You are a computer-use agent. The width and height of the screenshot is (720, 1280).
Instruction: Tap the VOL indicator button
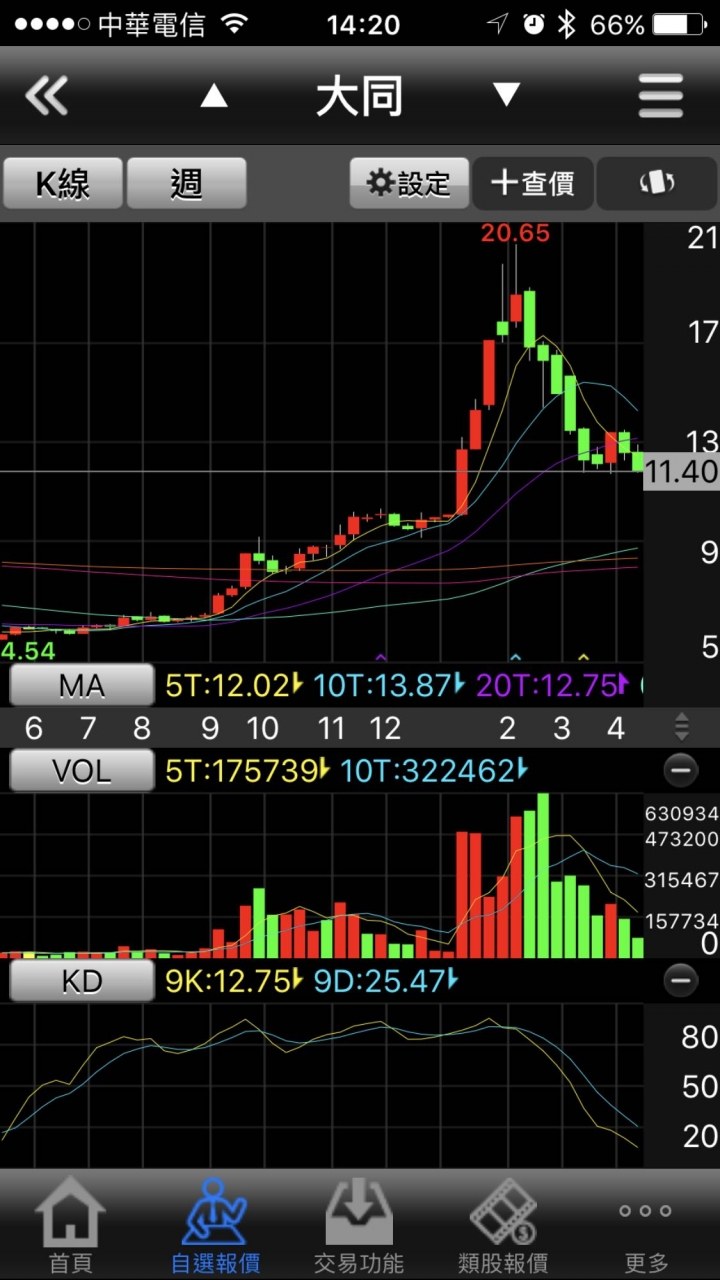[x=82, y=770]
